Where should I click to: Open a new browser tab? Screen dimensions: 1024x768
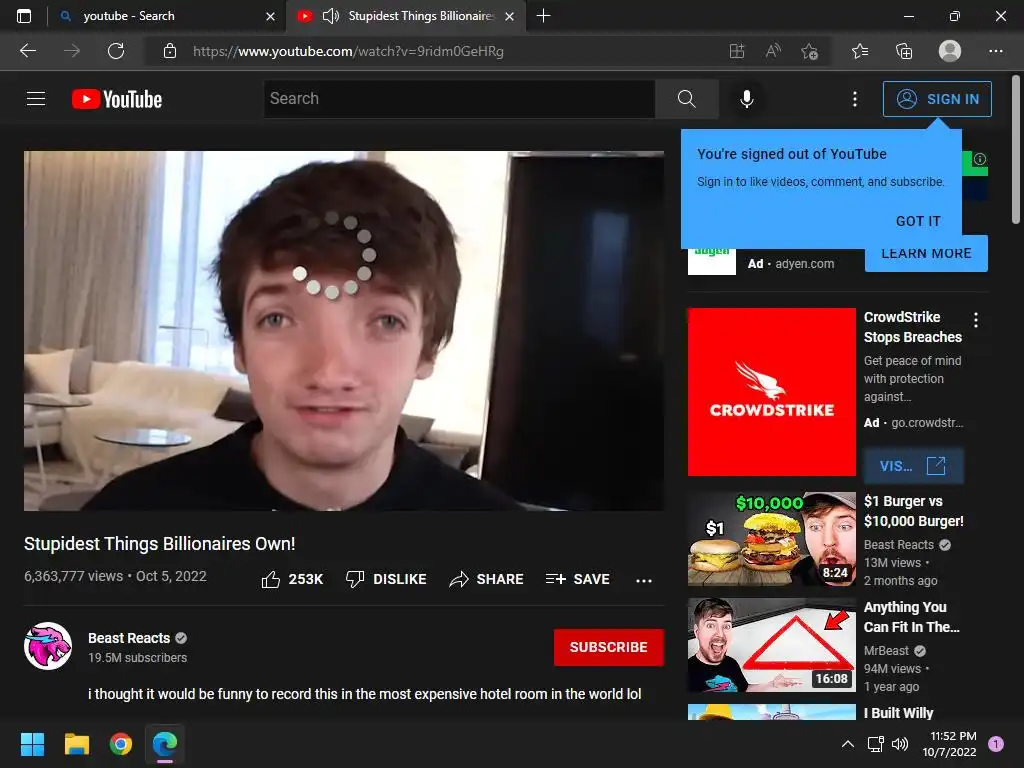pyautogui.click(x=543, y=16)
